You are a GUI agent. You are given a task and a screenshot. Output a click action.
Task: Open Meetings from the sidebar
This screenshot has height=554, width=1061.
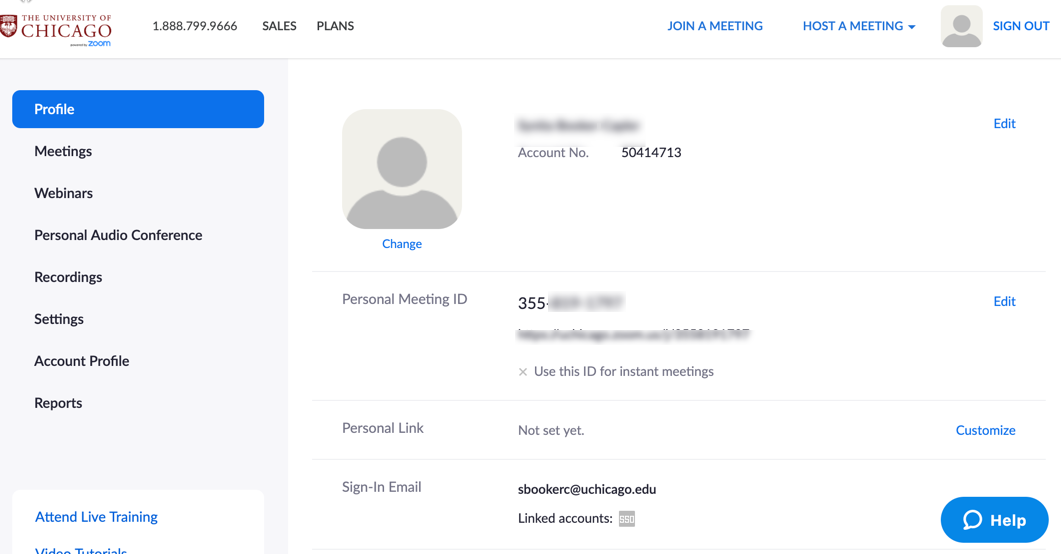(x=63, y=151)
